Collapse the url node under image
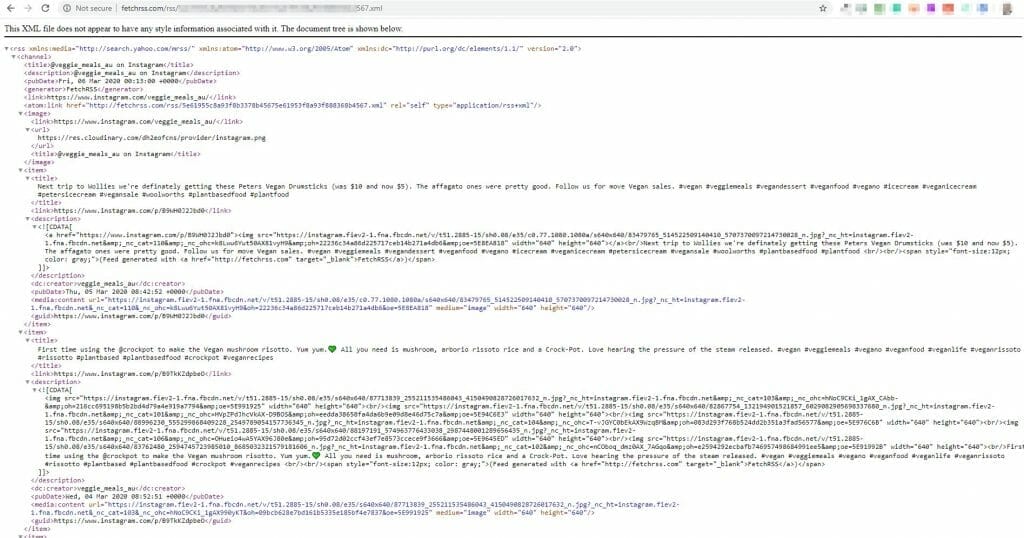 click(x=27, y=129)
